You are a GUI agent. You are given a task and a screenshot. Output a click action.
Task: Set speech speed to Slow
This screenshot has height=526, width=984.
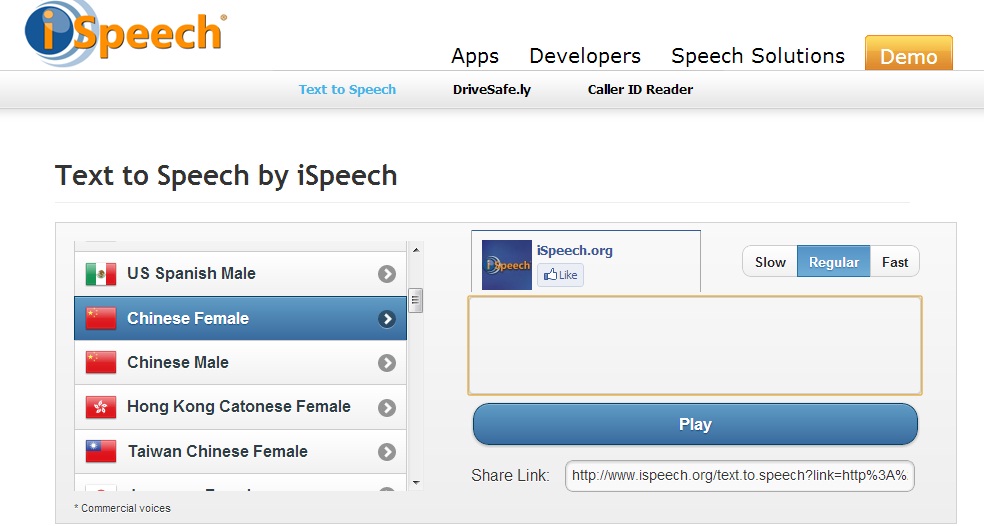pyautogui.click(x=770, y=262)
